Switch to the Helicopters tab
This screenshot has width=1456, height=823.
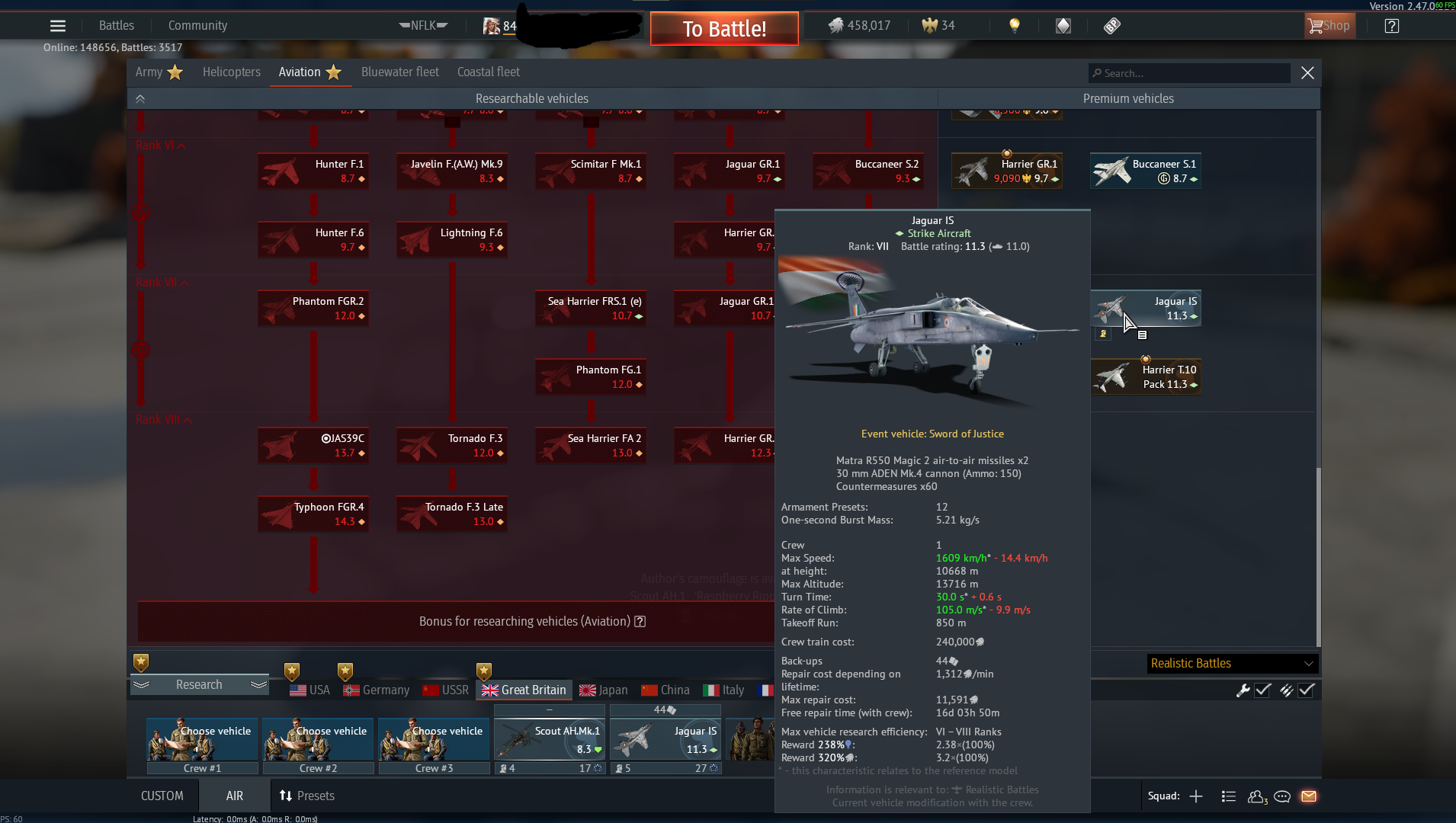(231, 72)
